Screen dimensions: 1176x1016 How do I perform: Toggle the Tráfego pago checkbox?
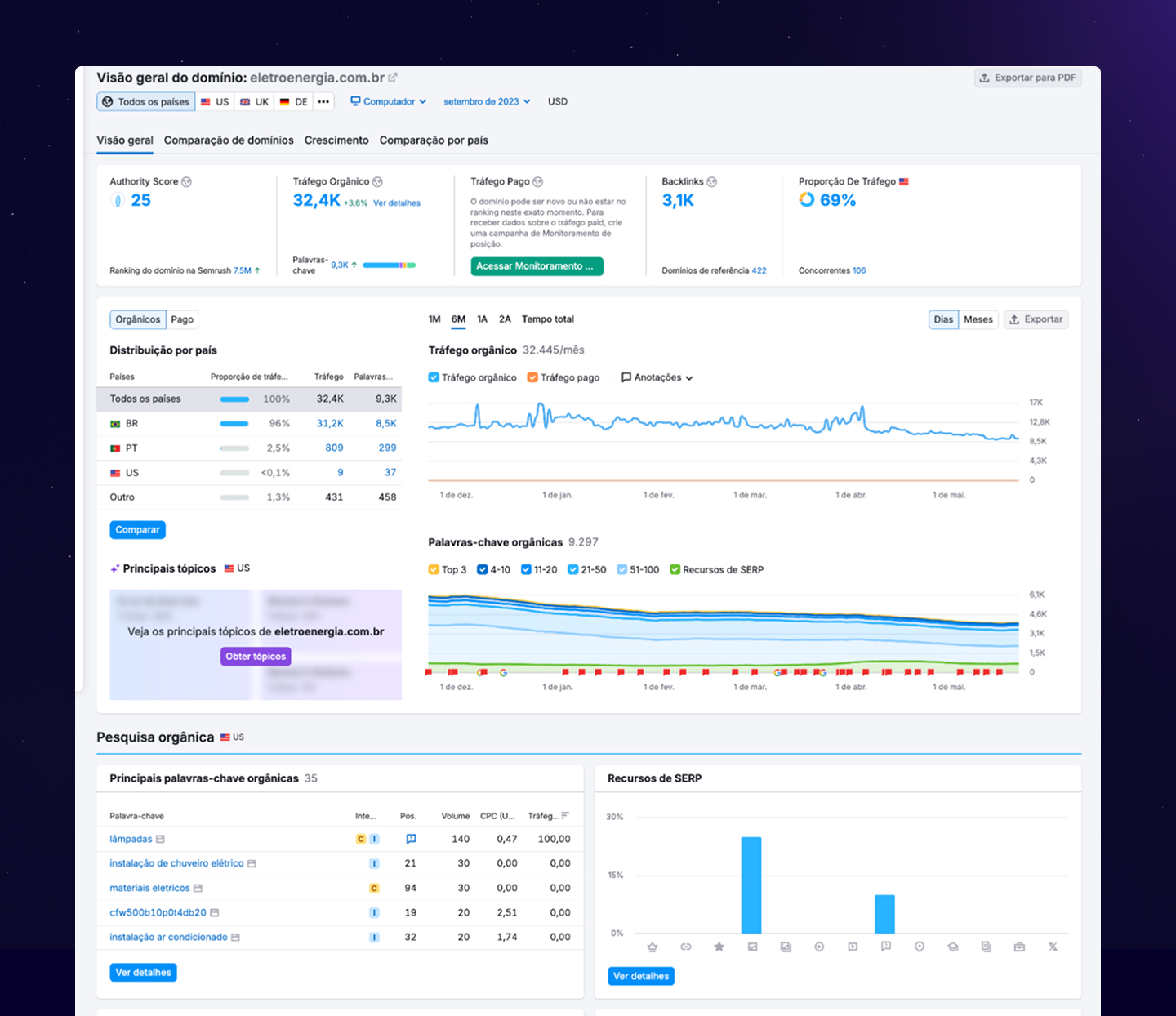point(532,377)
